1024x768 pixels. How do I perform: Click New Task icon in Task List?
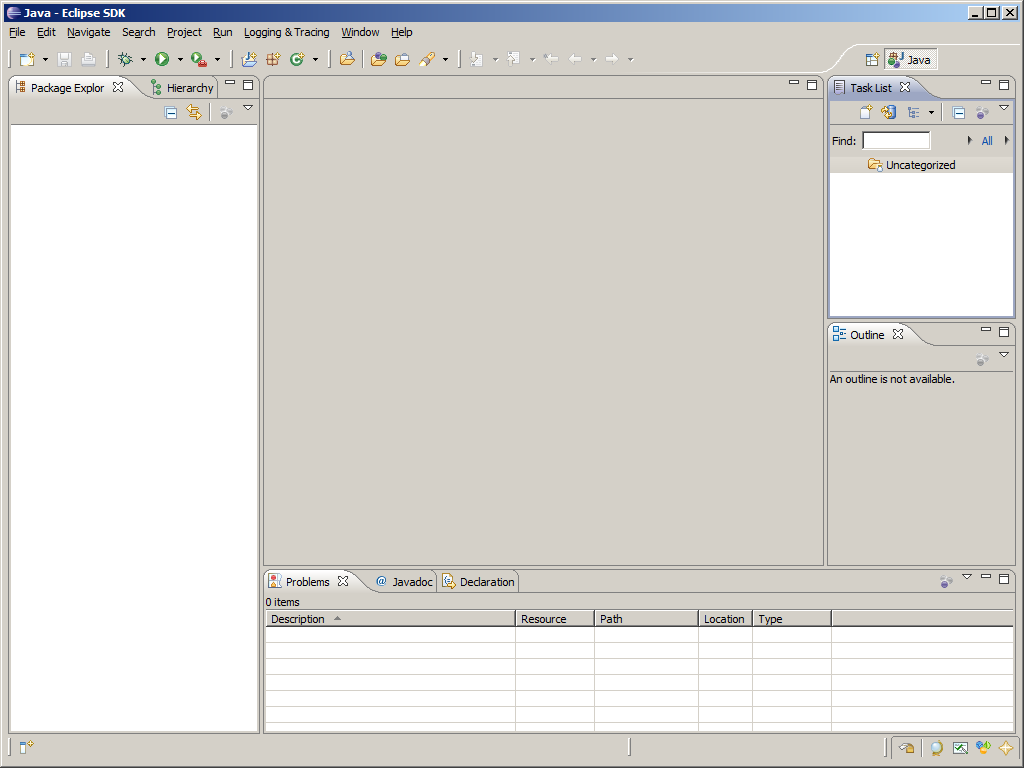click(866, 113)
